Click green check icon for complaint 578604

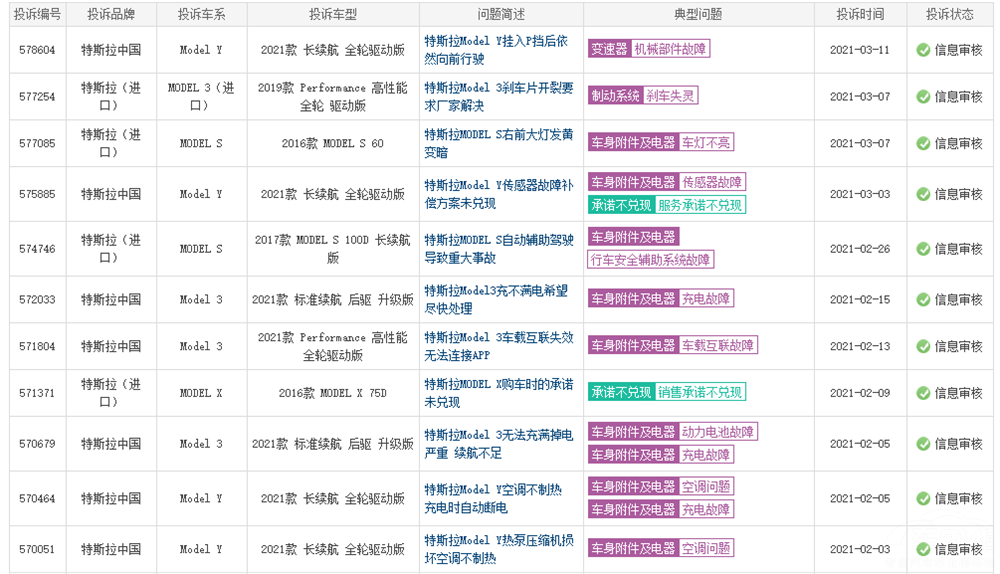pyautogui.click(x=923, y=50)
